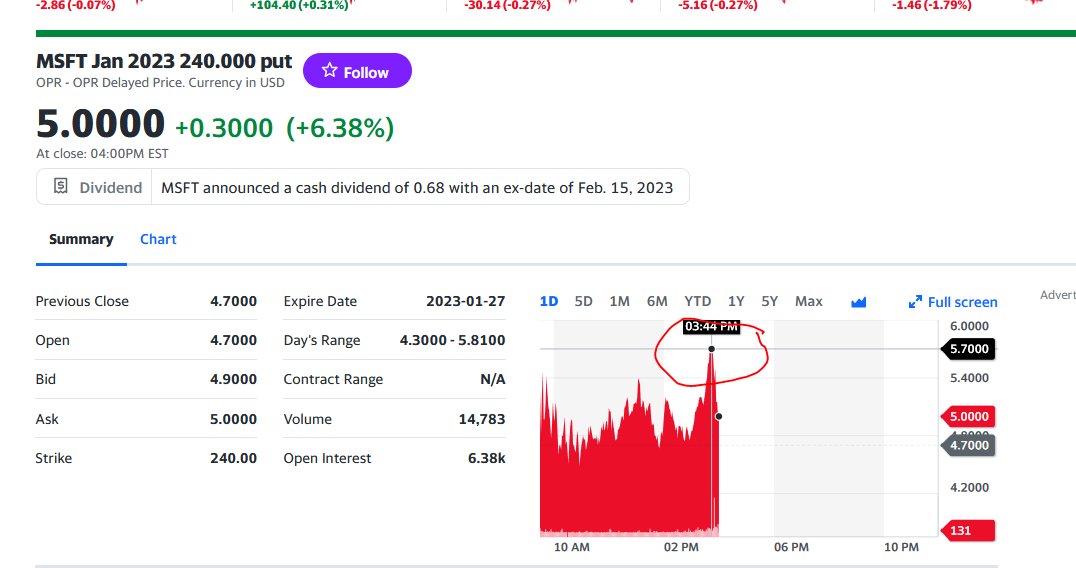This screenshot has width=1076, height=568.
Task: Click the Strike value 240.00
Action: (x=233, y=458)
